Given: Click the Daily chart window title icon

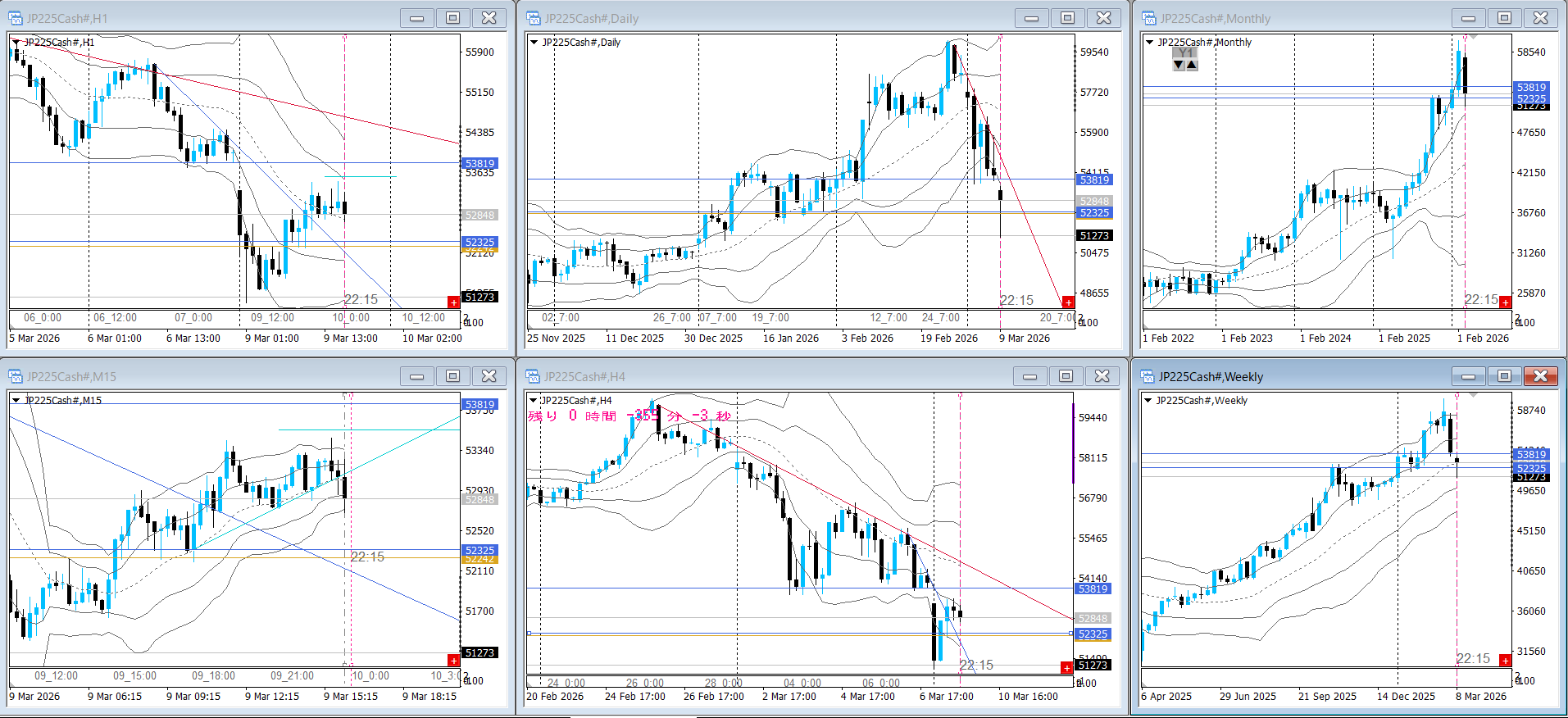Looking at the screenshot, I should click(534, 18).
